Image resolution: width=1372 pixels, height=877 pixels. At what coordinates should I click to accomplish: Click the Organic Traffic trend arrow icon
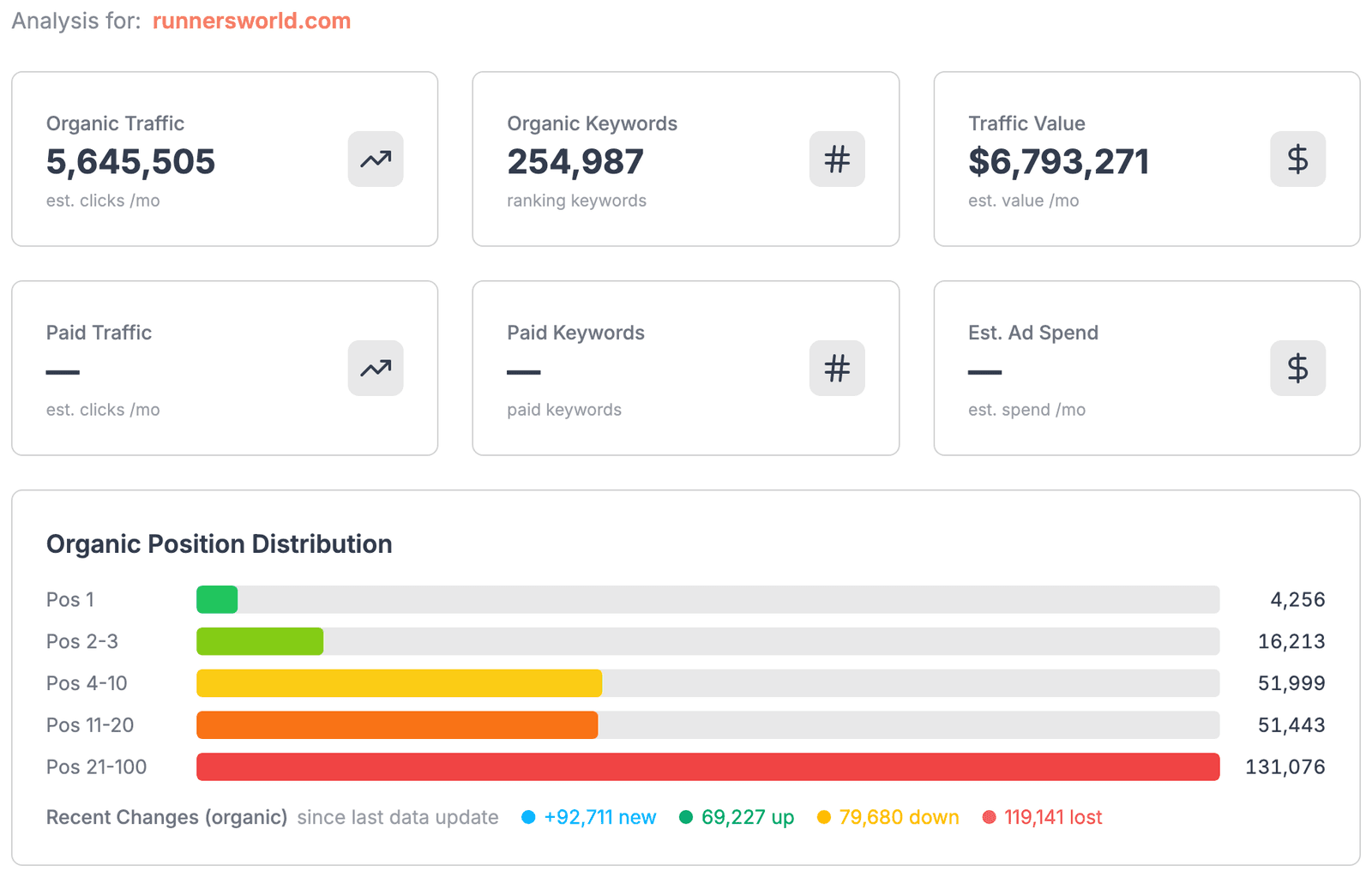coord(376,159)
